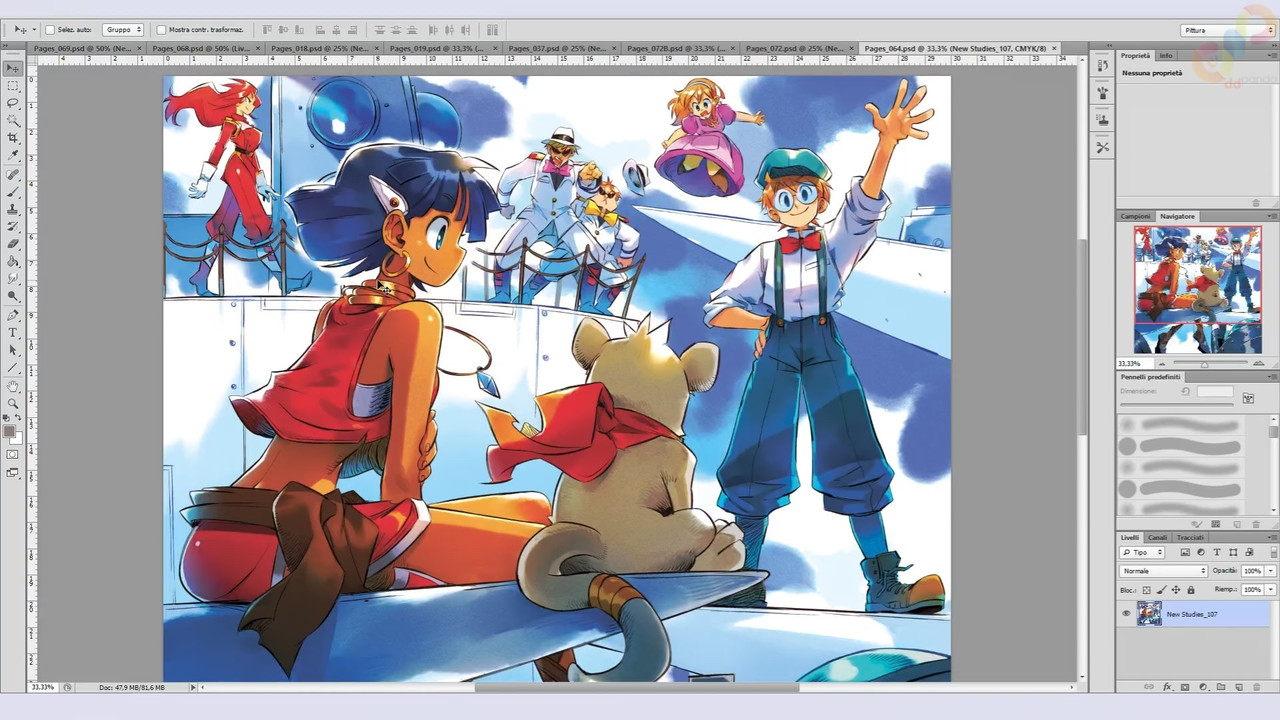The height and width of the screenshot is (720, 1280).
Task: Open the Pennelli predefiniti panel menu
Action: point(1271,377)
